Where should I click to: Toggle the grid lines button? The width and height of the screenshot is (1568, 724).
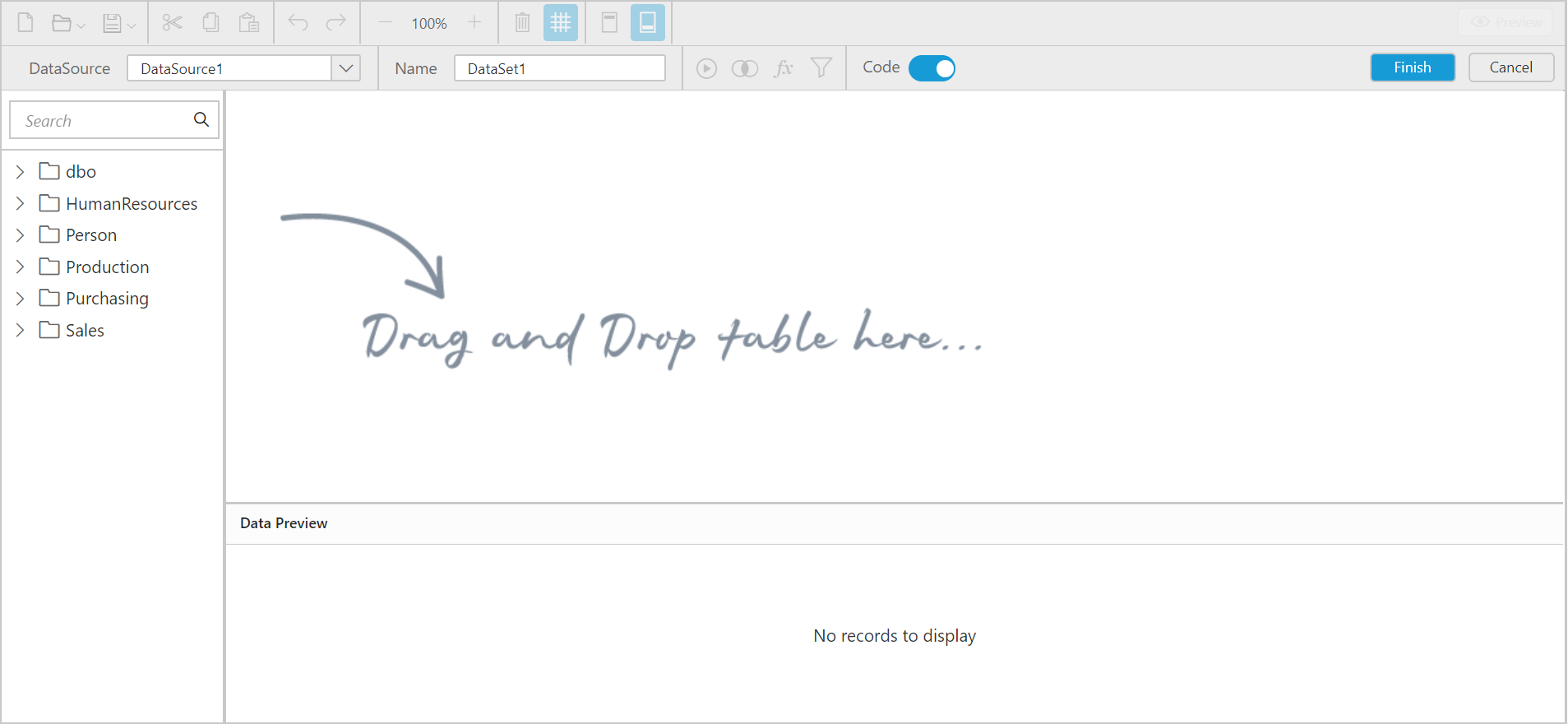click(561, 23)
